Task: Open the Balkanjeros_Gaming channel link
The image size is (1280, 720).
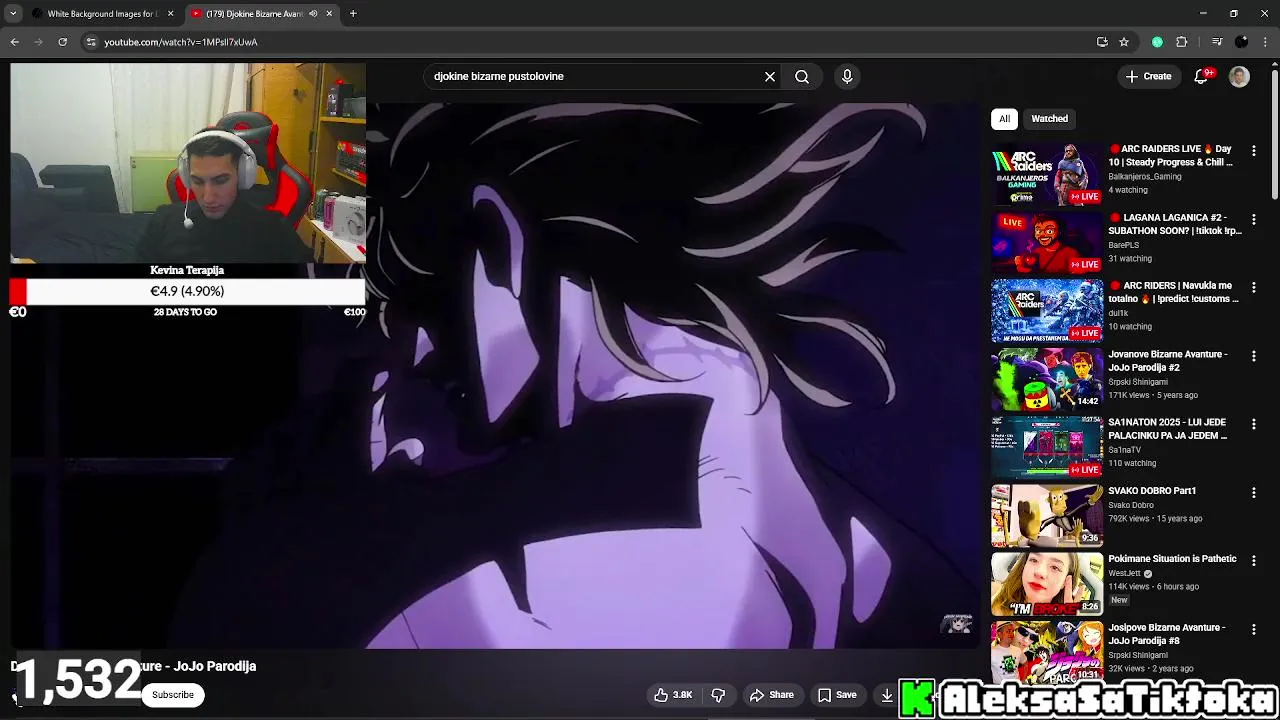Action: [x=1145, y=176]
